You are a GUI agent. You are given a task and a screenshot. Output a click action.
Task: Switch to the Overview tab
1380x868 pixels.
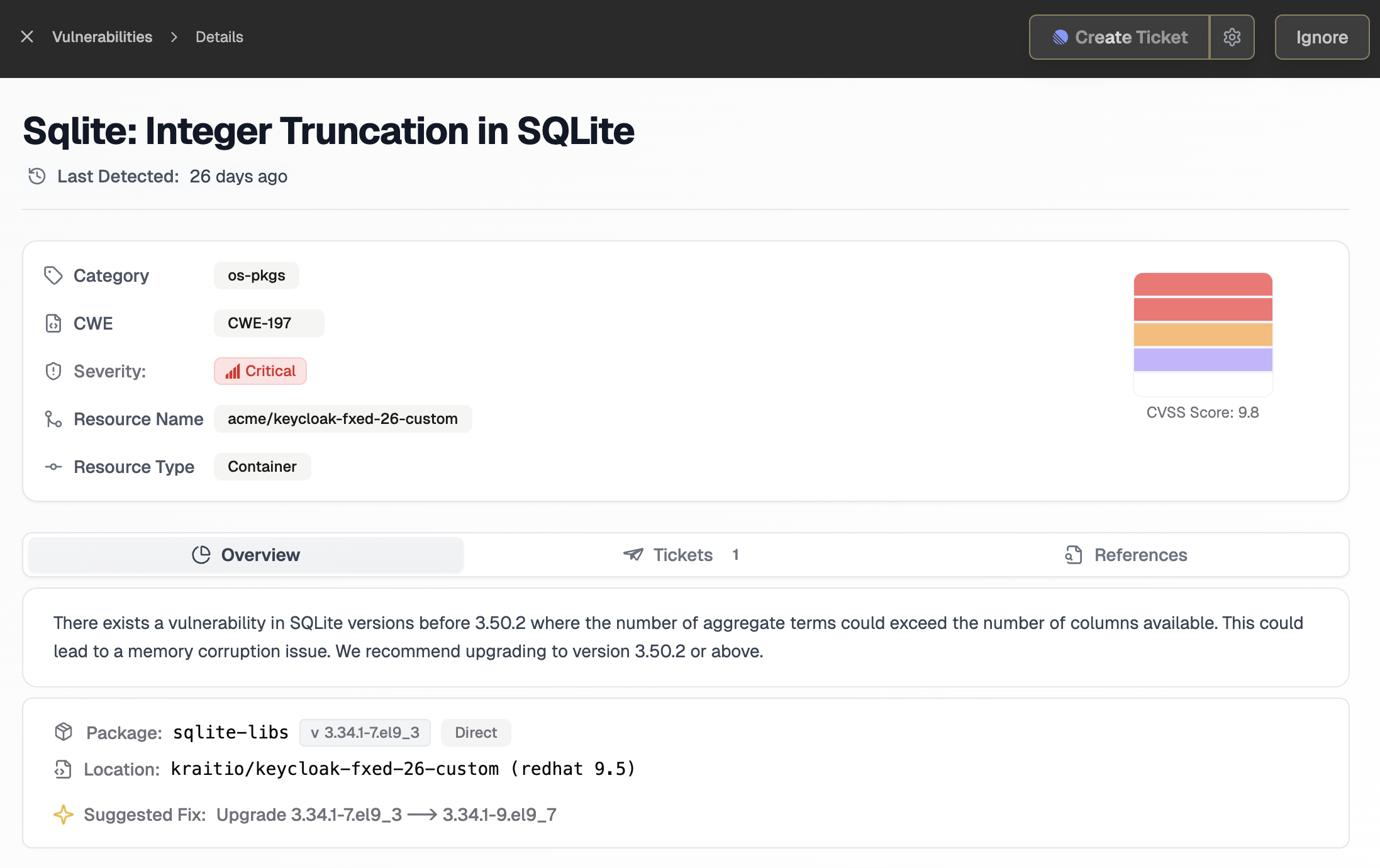point(246,555)
